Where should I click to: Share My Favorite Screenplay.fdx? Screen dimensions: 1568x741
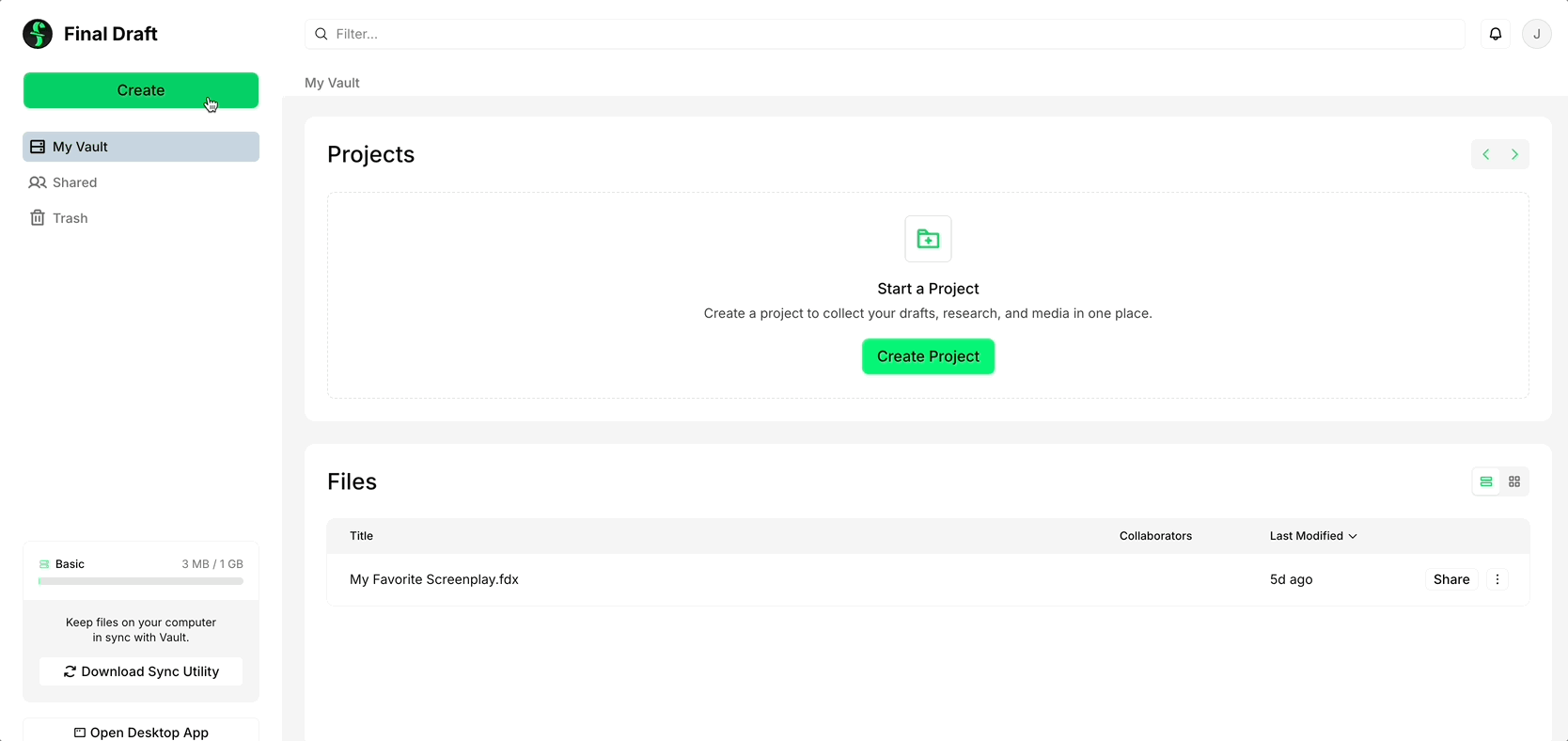click(x=1450, y=579)
